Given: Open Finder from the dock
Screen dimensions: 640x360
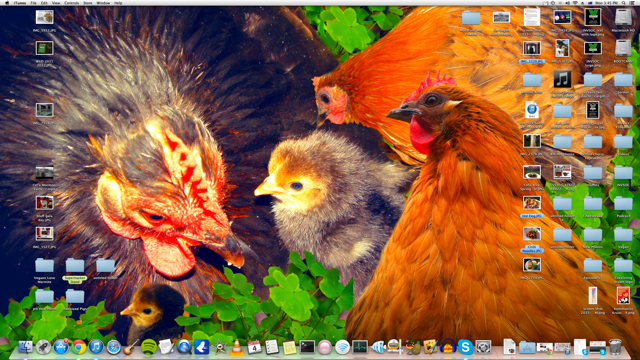Looking at the screenshot, I should (x=26, y=347).
